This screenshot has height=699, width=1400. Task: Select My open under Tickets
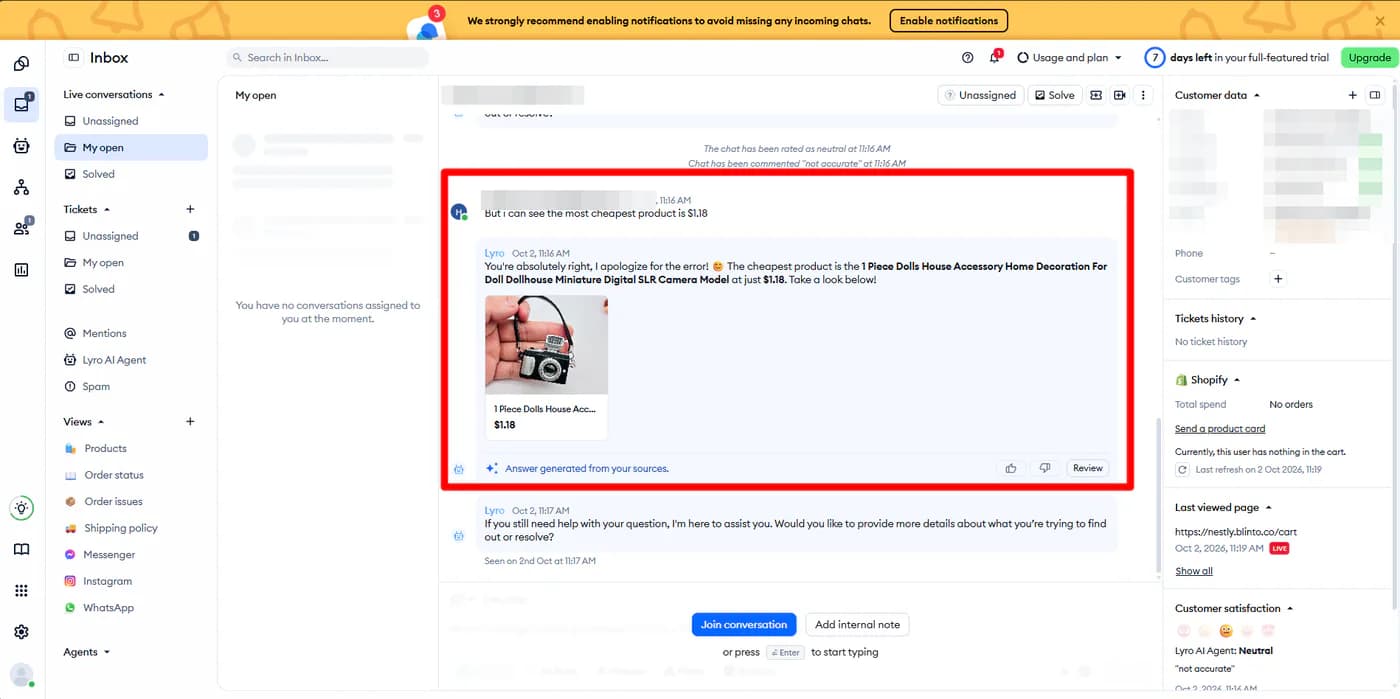pos(131,262)
